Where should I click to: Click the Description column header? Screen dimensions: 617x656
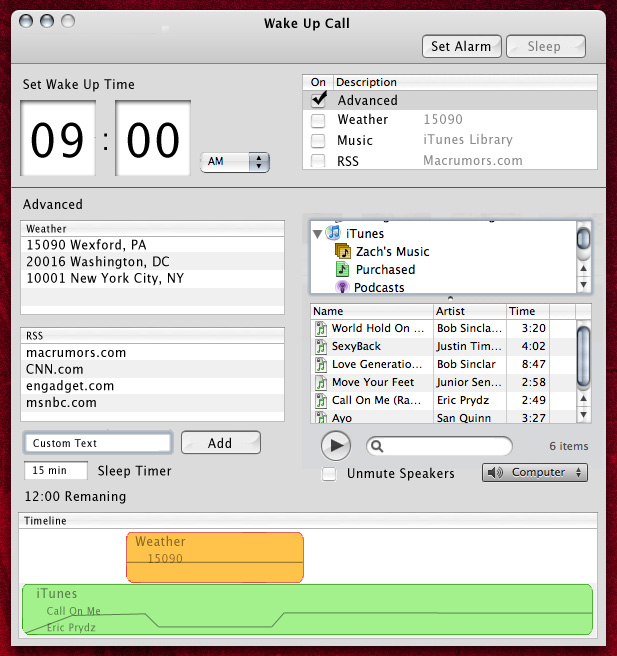[x=465, y=82]
